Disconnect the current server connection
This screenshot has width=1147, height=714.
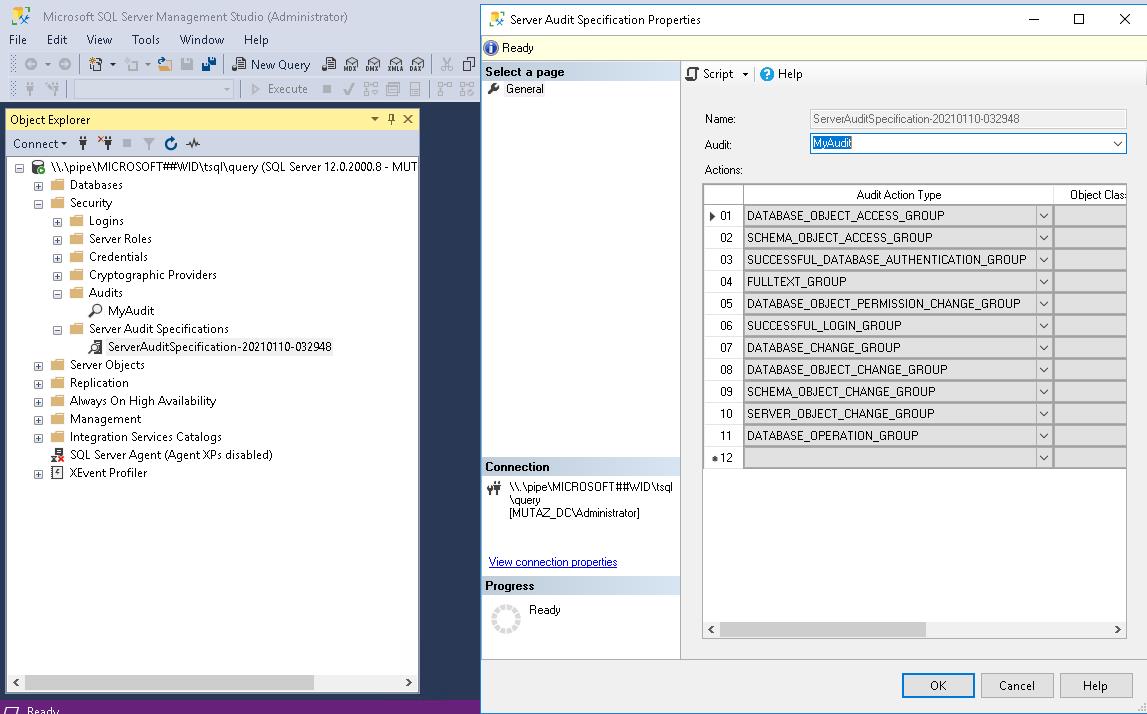click(107, 143)
